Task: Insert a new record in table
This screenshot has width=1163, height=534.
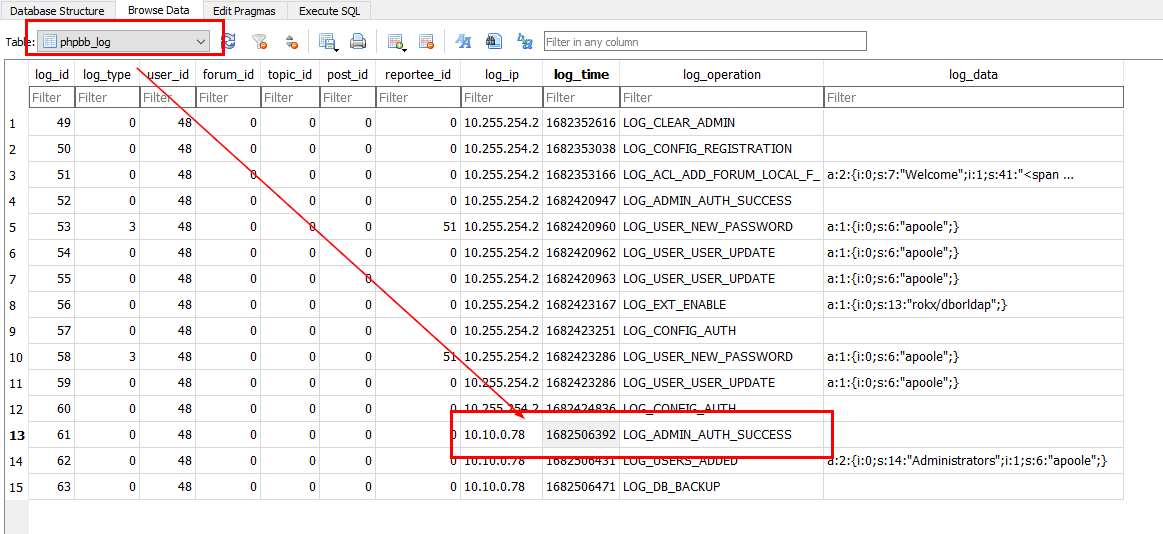Action: coord(396,42)
